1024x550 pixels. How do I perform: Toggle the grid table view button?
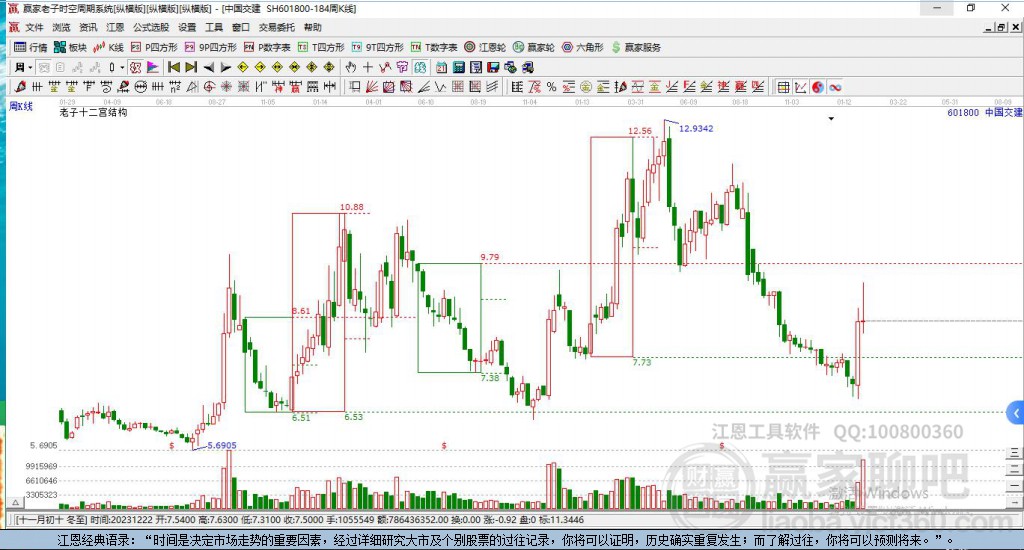tap(784, 87)
